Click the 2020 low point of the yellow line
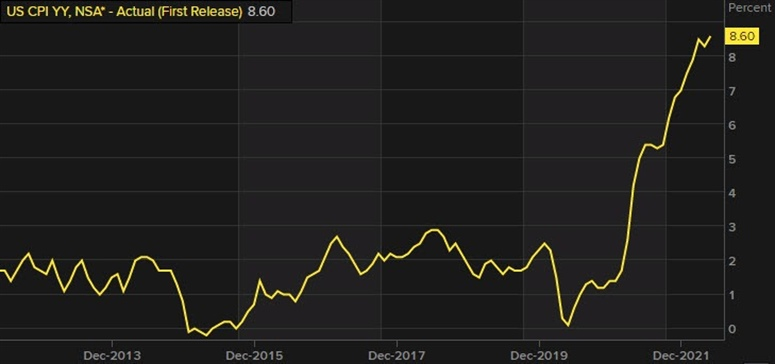Screen dimensions: 775x364 click(x=568, y=325)
